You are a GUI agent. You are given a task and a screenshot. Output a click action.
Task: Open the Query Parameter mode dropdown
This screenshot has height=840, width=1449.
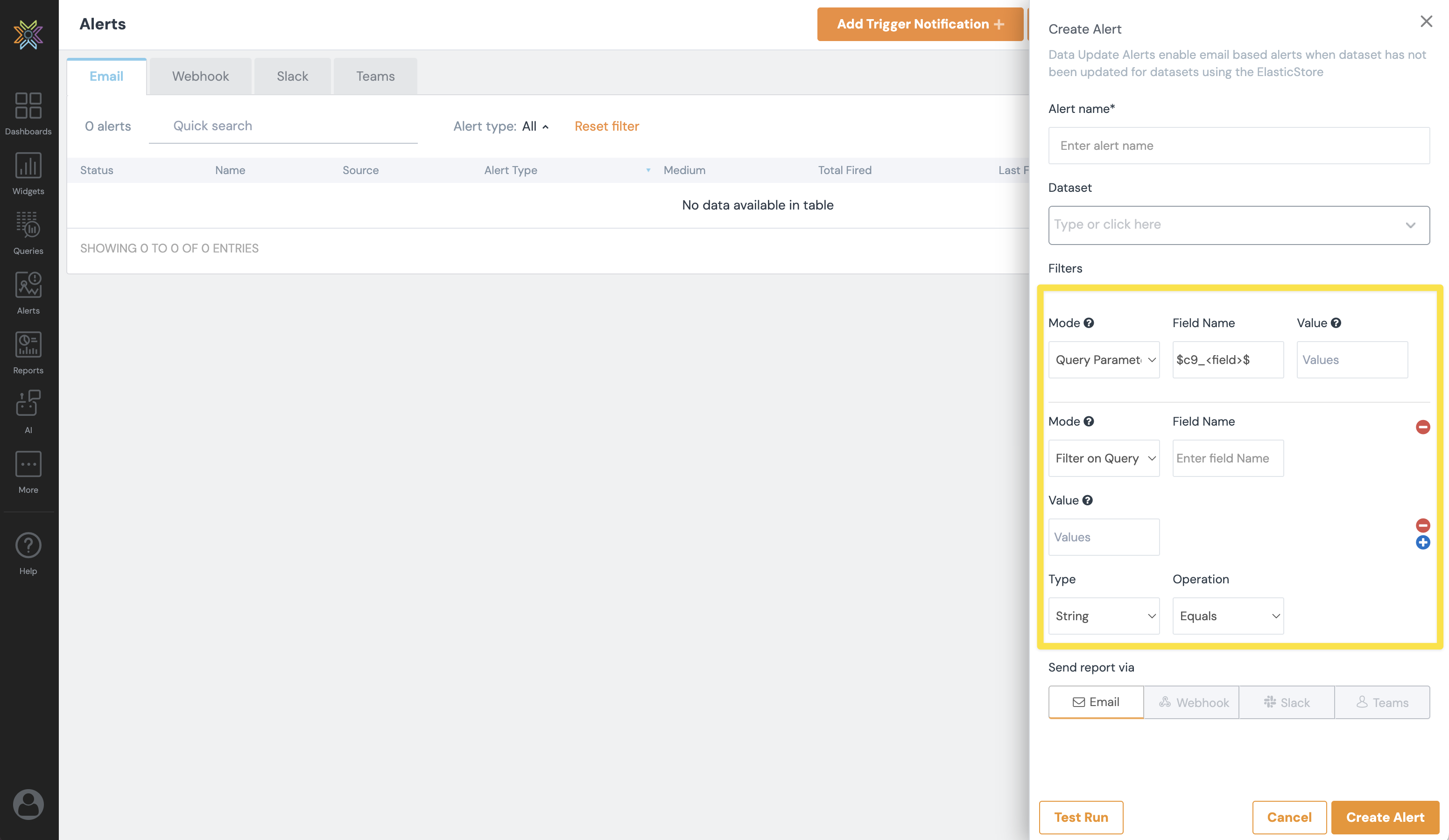[1104, 360]
